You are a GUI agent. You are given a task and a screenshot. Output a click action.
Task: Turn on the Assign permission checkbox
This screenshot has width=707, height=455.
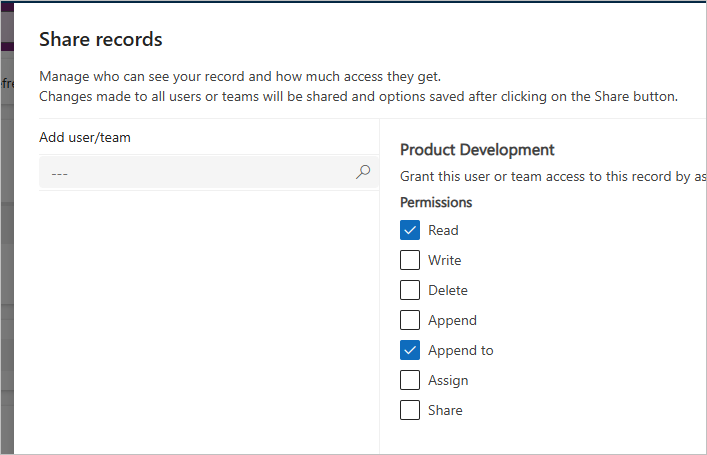click(x=410, y=380)
